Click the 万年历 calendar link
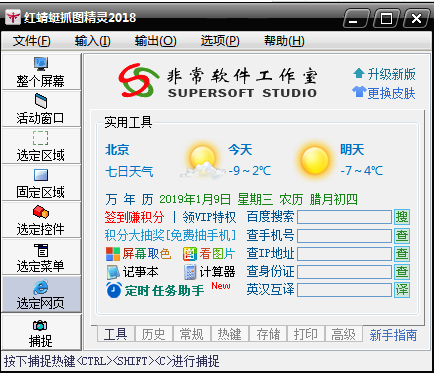The image size is (434, 373). [x=129, y=199]
